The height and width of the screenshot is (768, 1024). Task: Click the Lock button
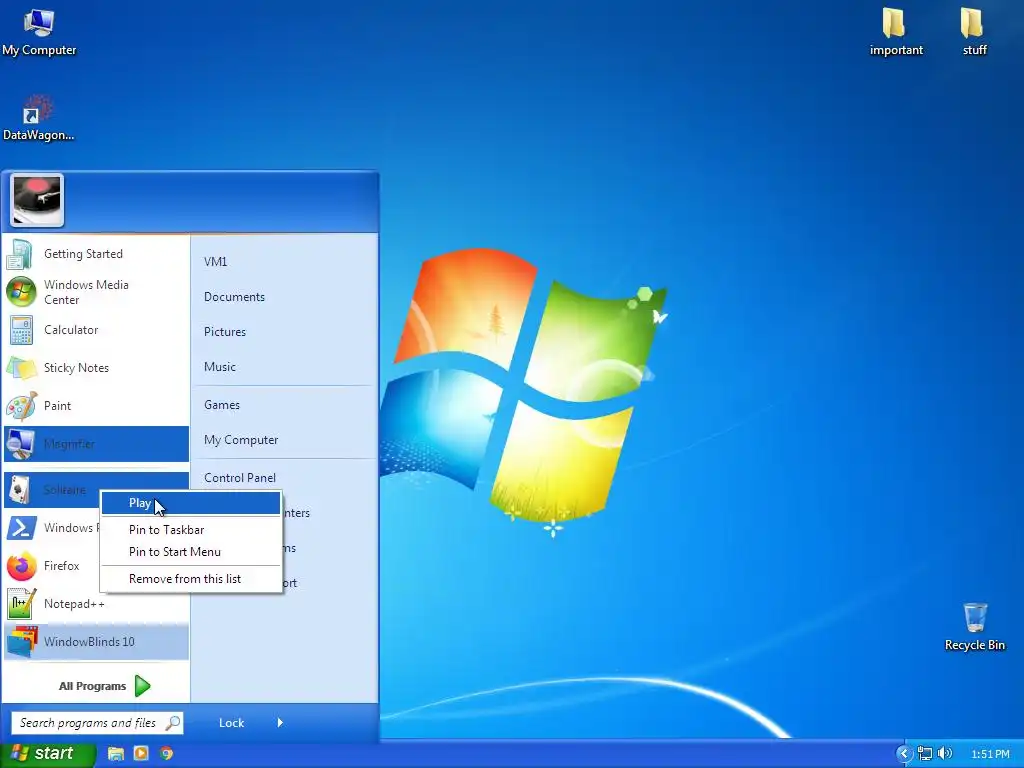click(231, 723)
